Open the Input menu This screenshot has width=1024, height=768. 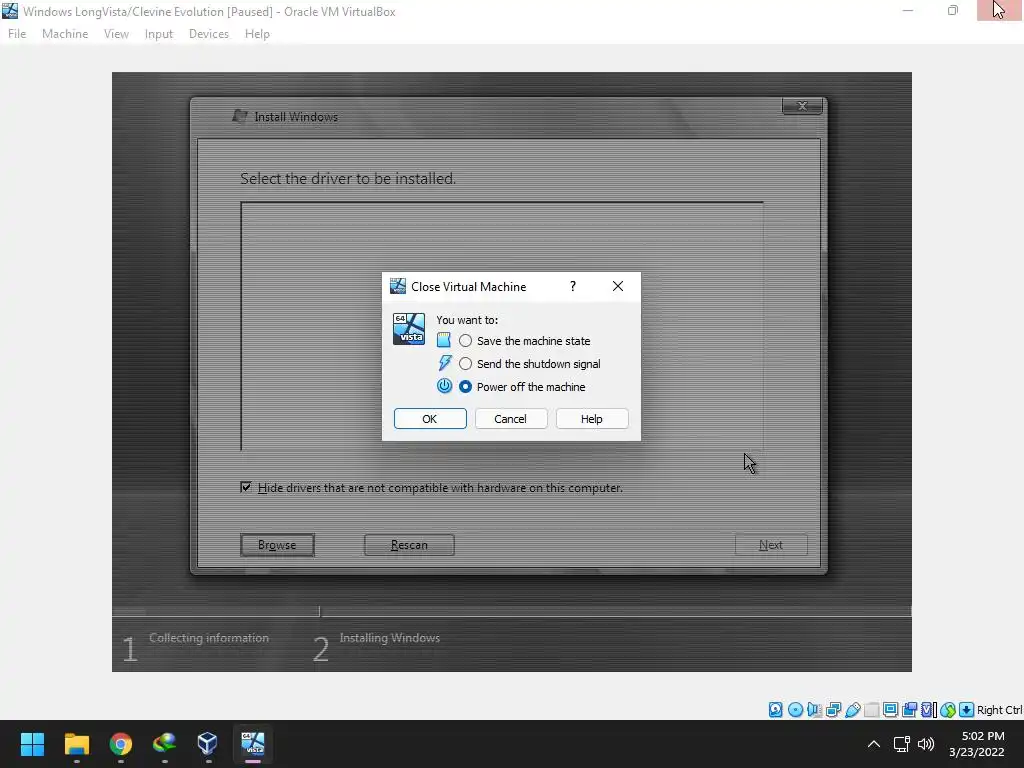coord(159,34)
